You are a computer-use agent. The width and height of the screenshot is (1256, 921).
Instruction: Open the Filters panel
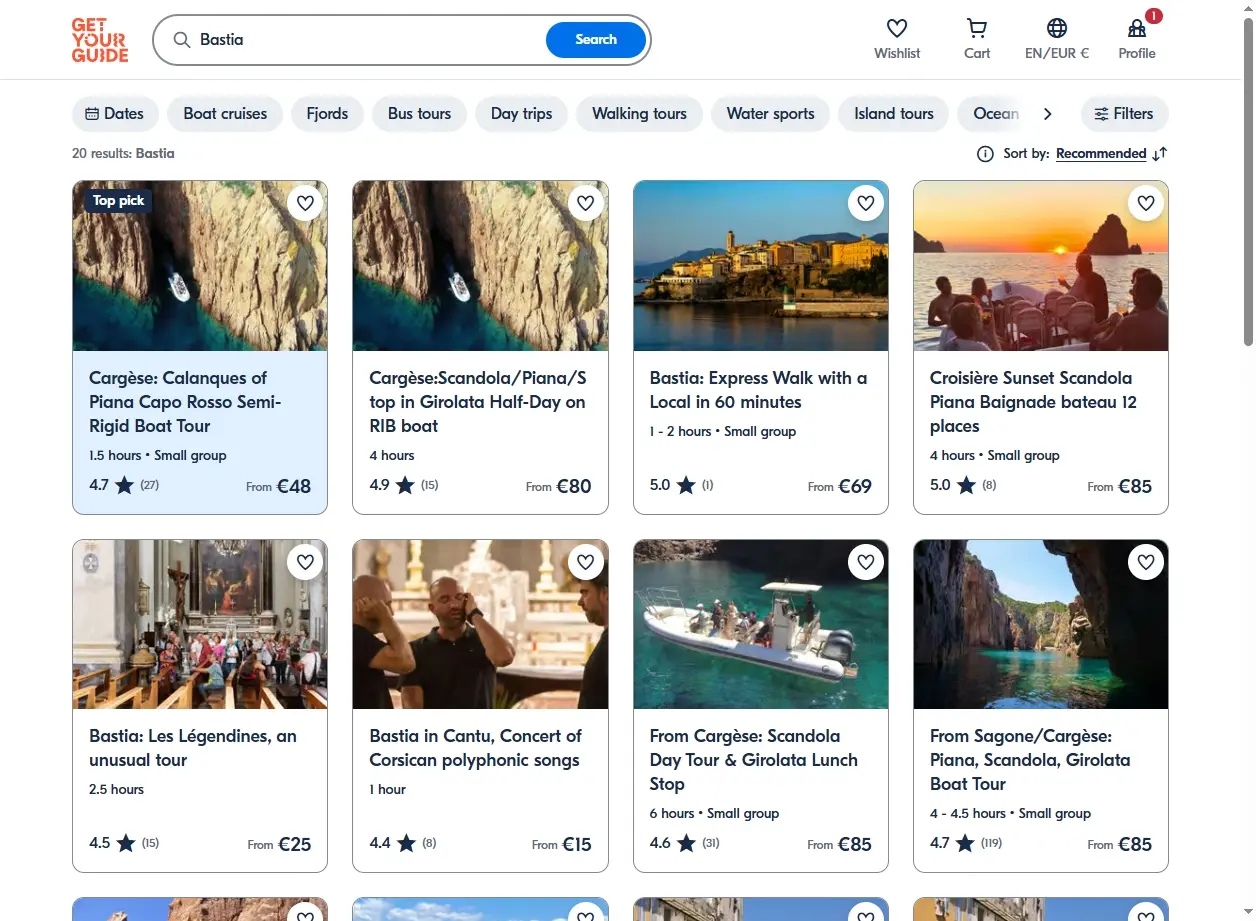coord(1124,114)
